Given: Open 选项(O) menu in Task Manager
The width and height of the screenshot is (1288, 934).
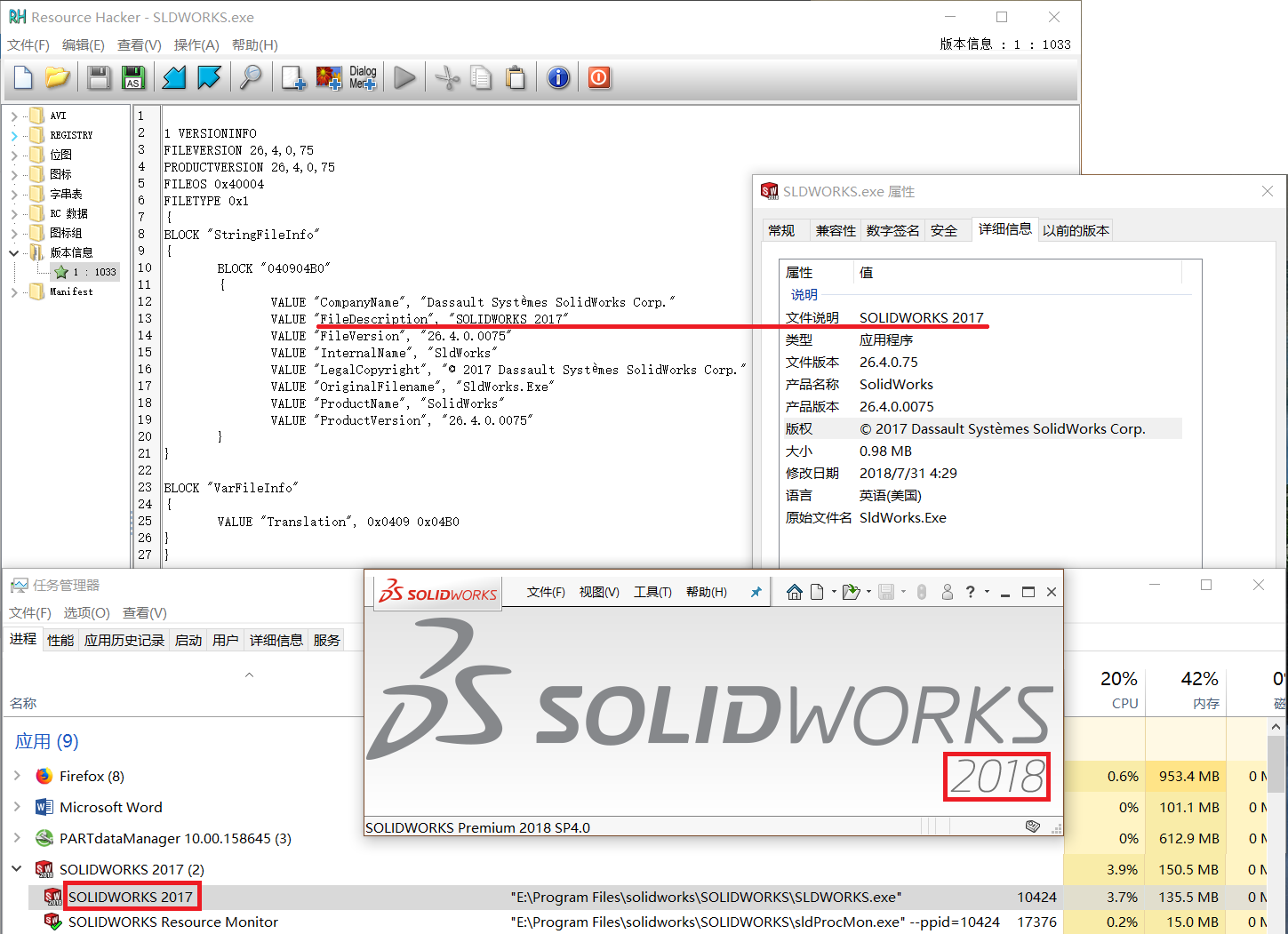Looking at the screenshot, I should 86,612.
